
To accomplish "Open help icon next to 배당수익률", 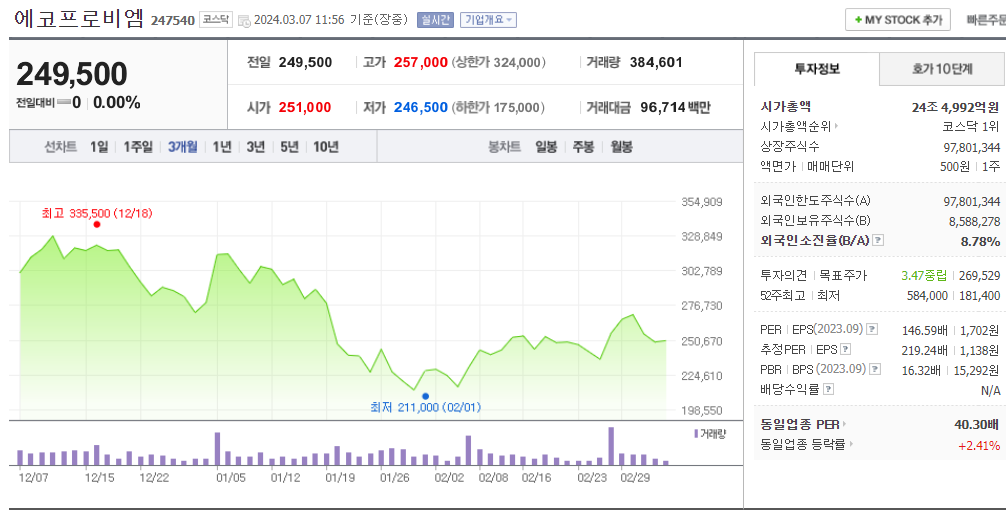I will (x=828, y=389).
